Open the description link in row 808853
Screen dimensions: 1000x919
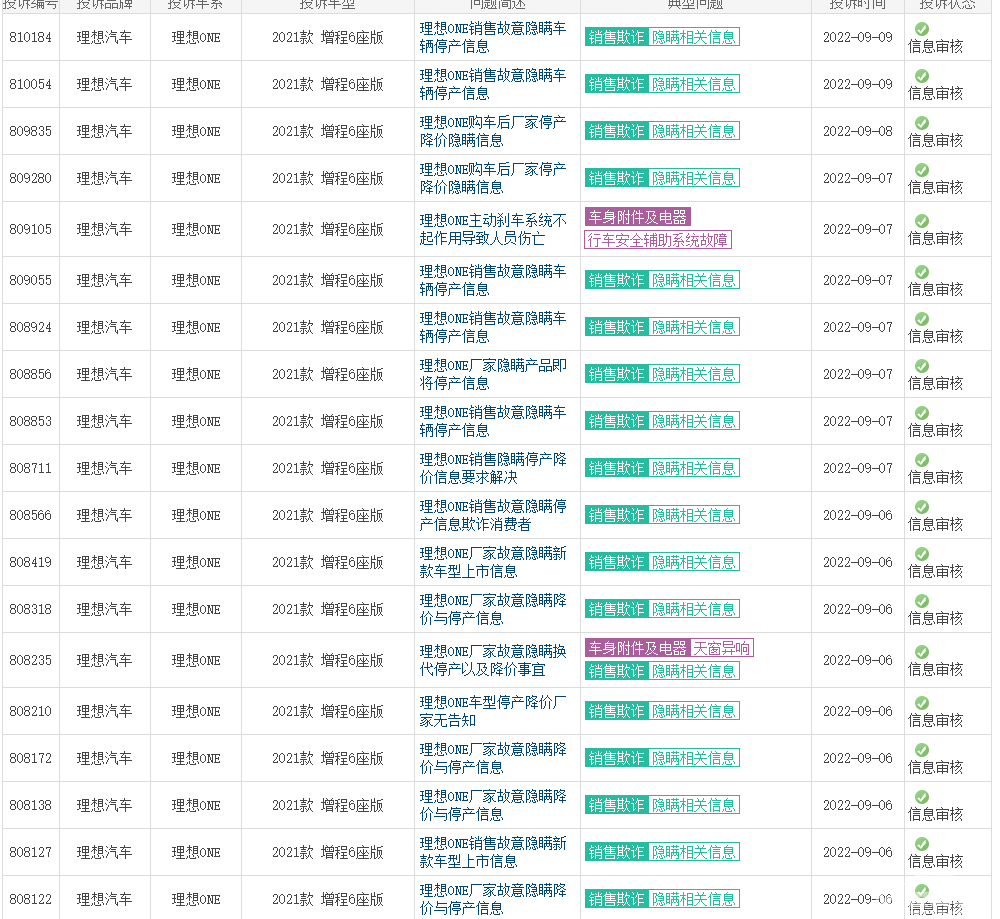coord(493,422)
